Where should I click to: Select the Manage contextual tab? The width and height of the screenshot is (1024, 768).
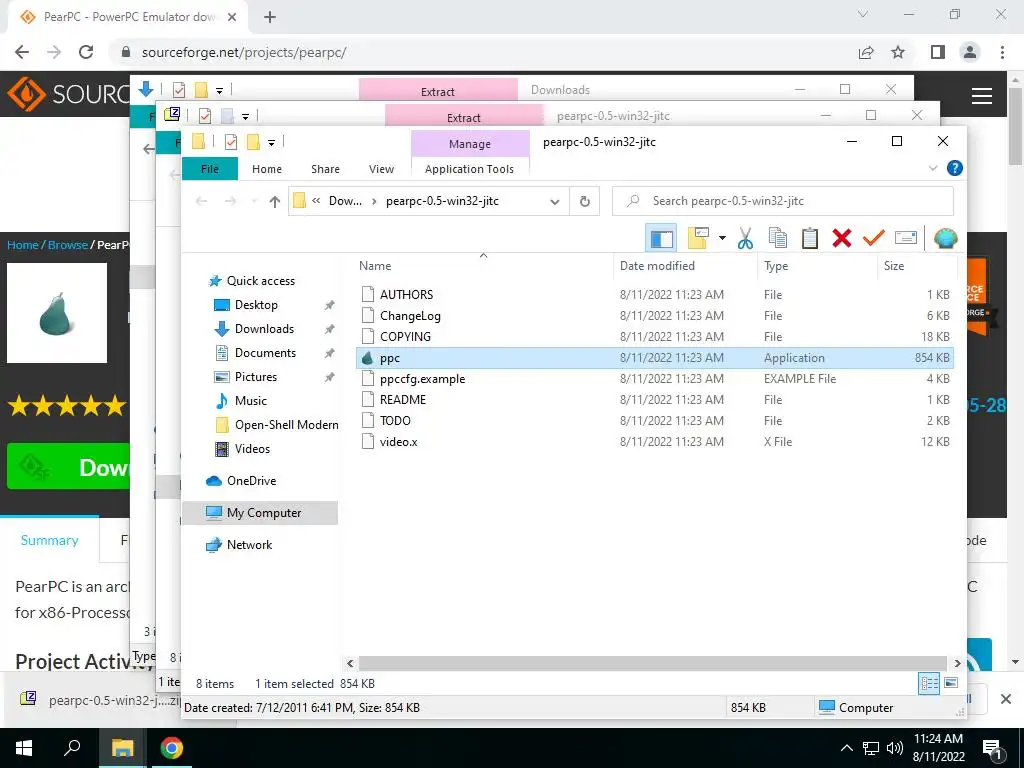click(470, 144)
